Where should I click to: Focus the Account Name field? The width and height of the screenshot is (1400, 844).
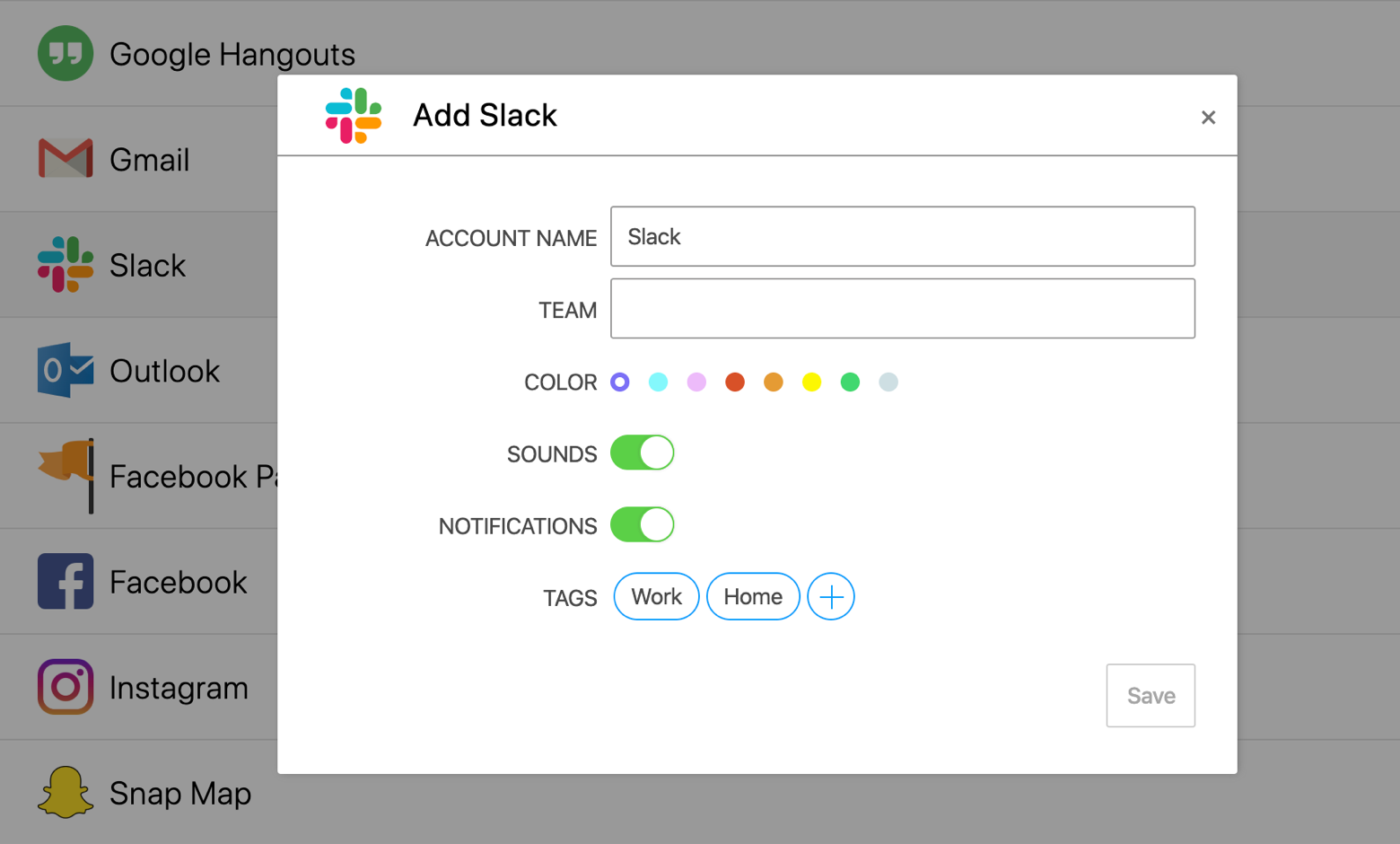(903, 236)
